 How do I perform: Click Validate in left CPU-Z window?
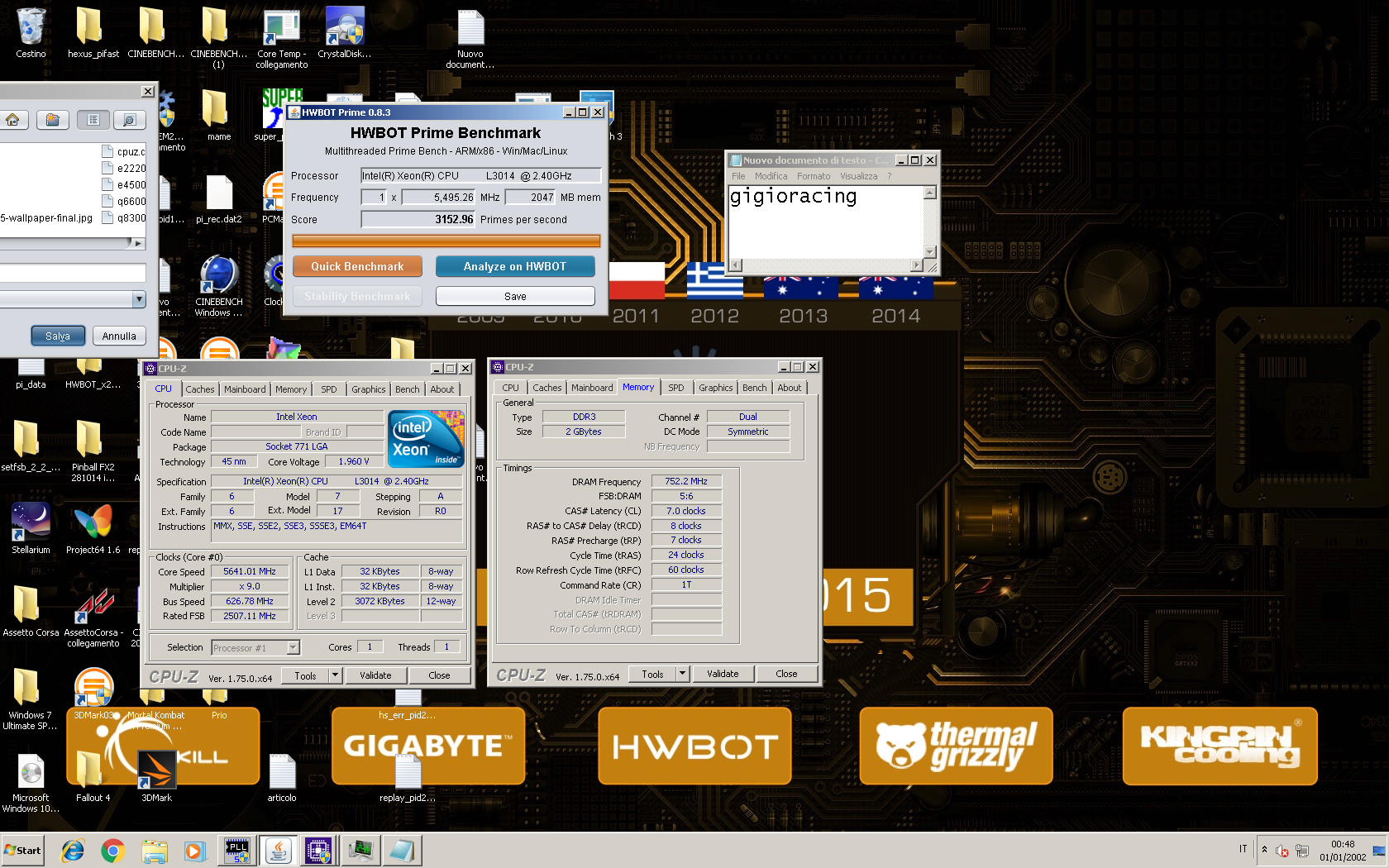click(x=375, y=675)
